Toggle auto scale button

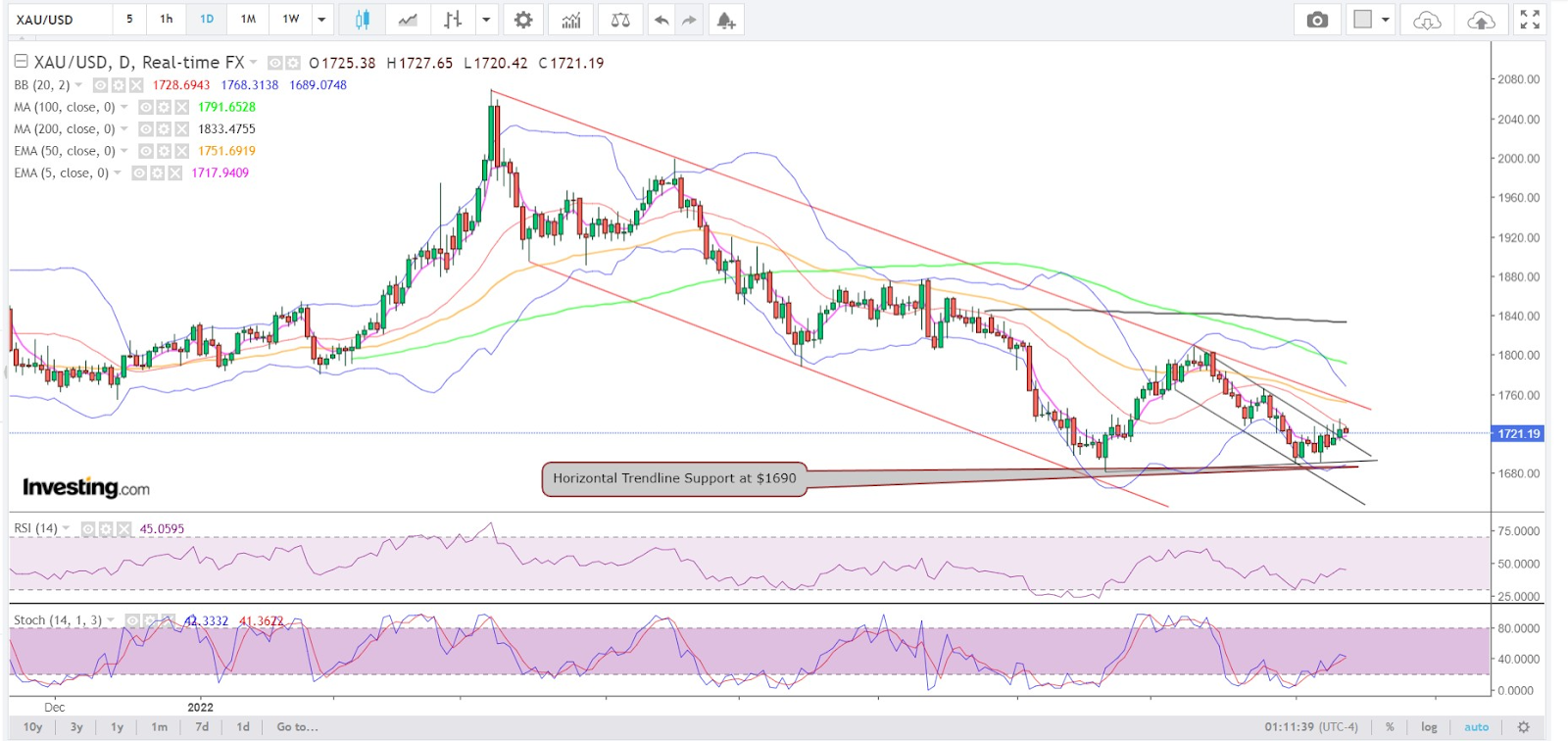point(1476,727)
